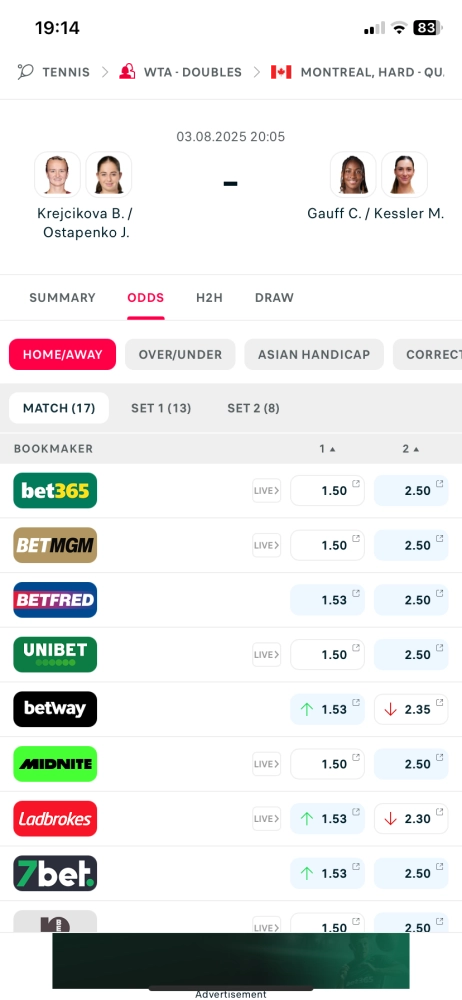This screenshot has width=462, height=1000.
Task: Sort bookmakers by column 1 odds
Action: 327,449
